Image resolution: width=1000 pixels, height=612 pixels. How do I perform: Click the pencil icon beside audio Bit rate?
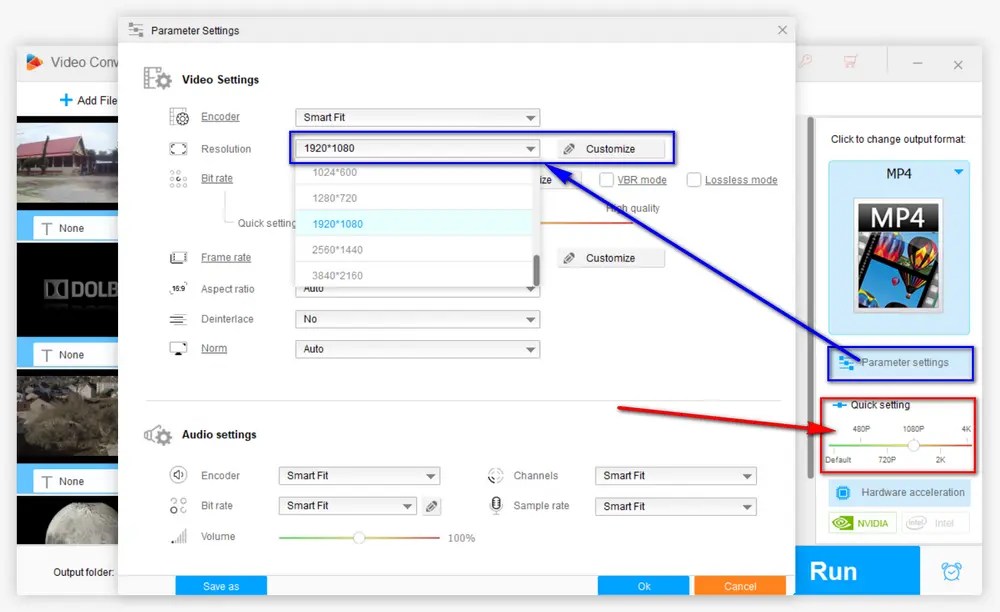click(x=431, y=506)
